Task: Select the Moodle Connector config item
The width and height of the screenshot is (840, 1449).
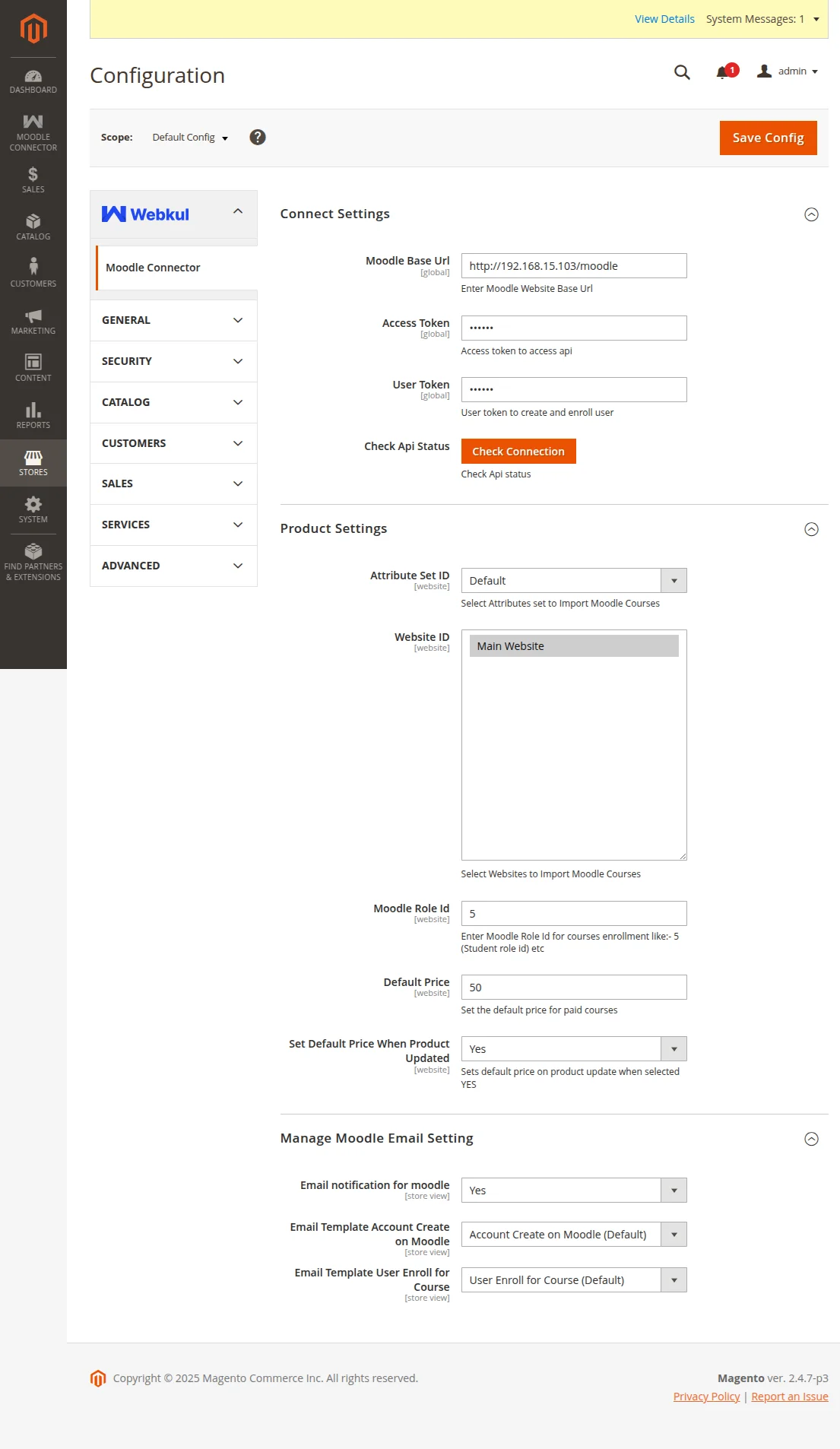Action: tap(176, 268)
